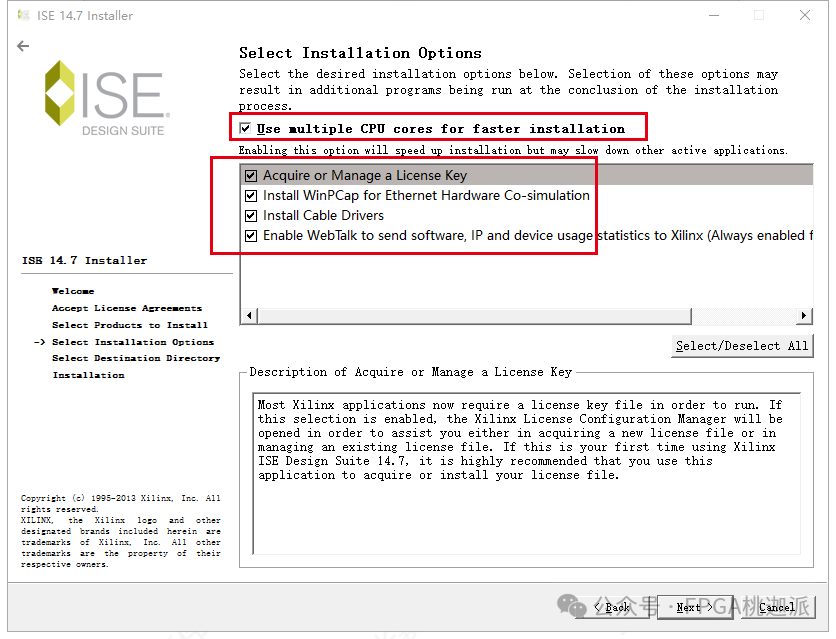This screenshot has width=836, height=639.
Task: Click the back arrow at top left
Action: (22, 45)
